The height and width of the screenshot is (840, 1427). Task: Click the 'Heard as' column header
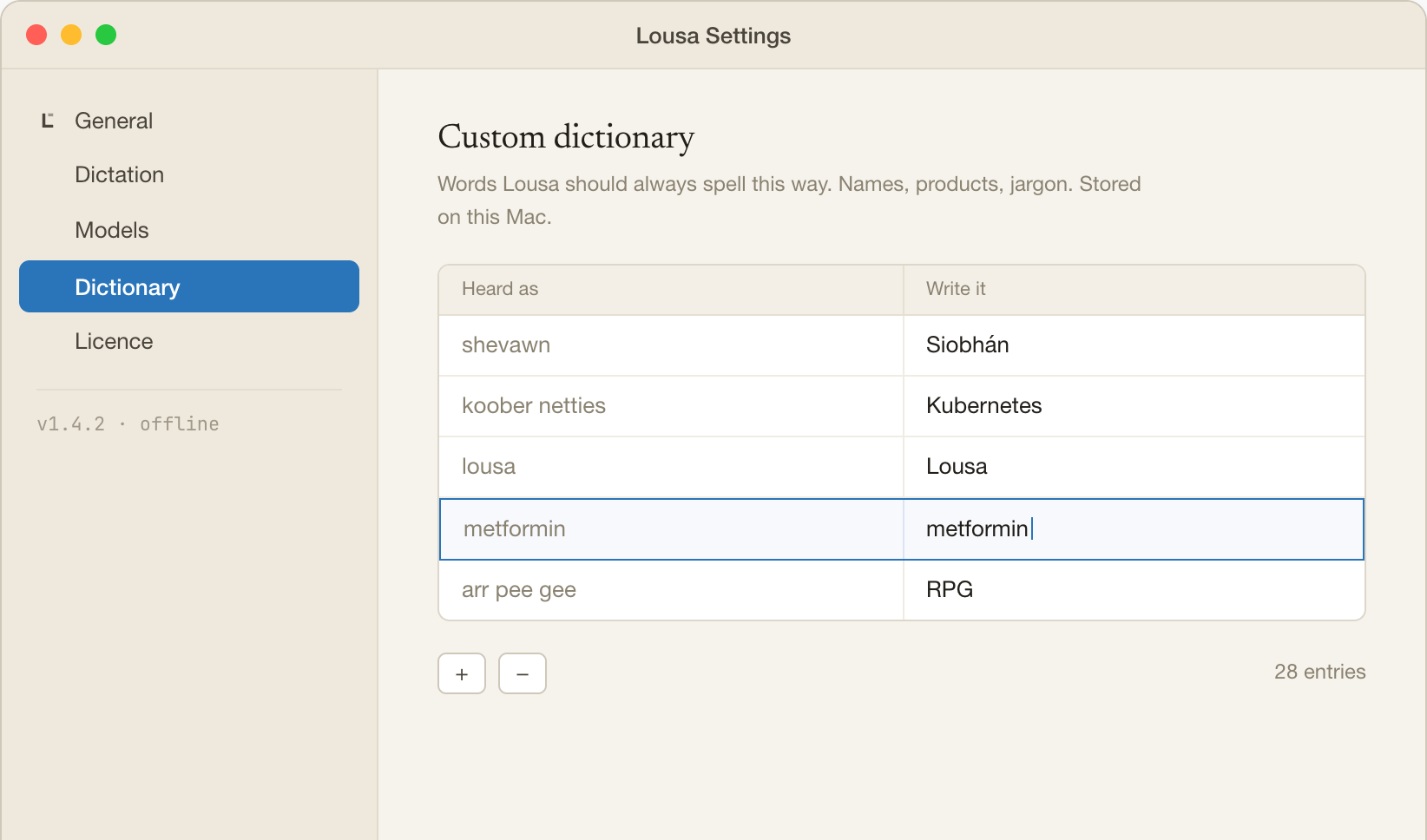[x=671, y=289]
